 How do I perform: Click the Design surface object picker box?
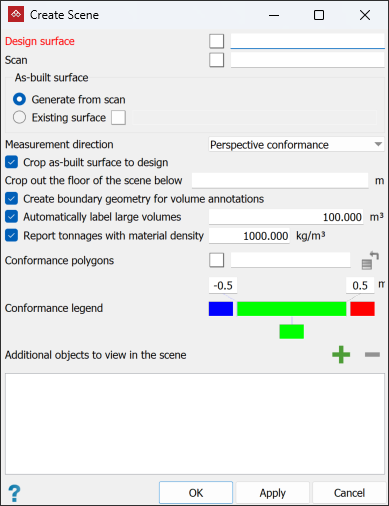point(217,41)
